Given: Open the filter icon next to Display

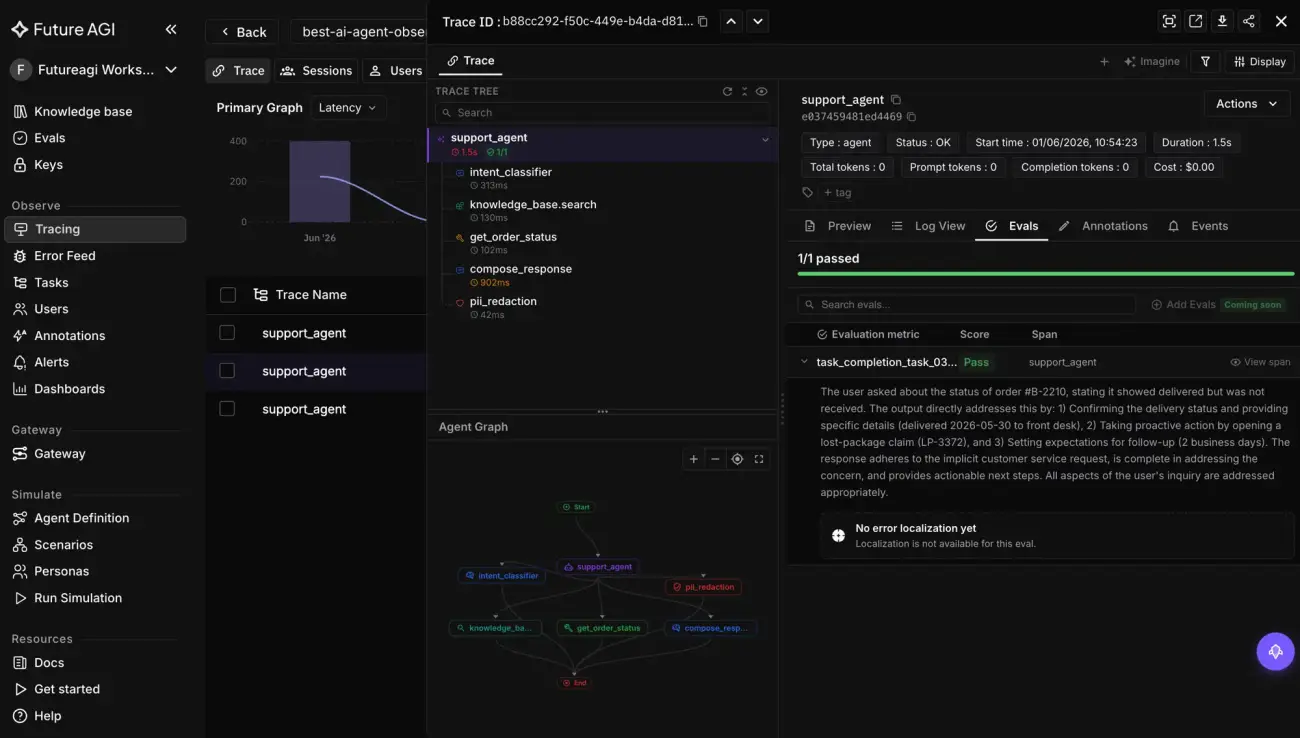Looking at the screenshot, I should (1205, 61).
